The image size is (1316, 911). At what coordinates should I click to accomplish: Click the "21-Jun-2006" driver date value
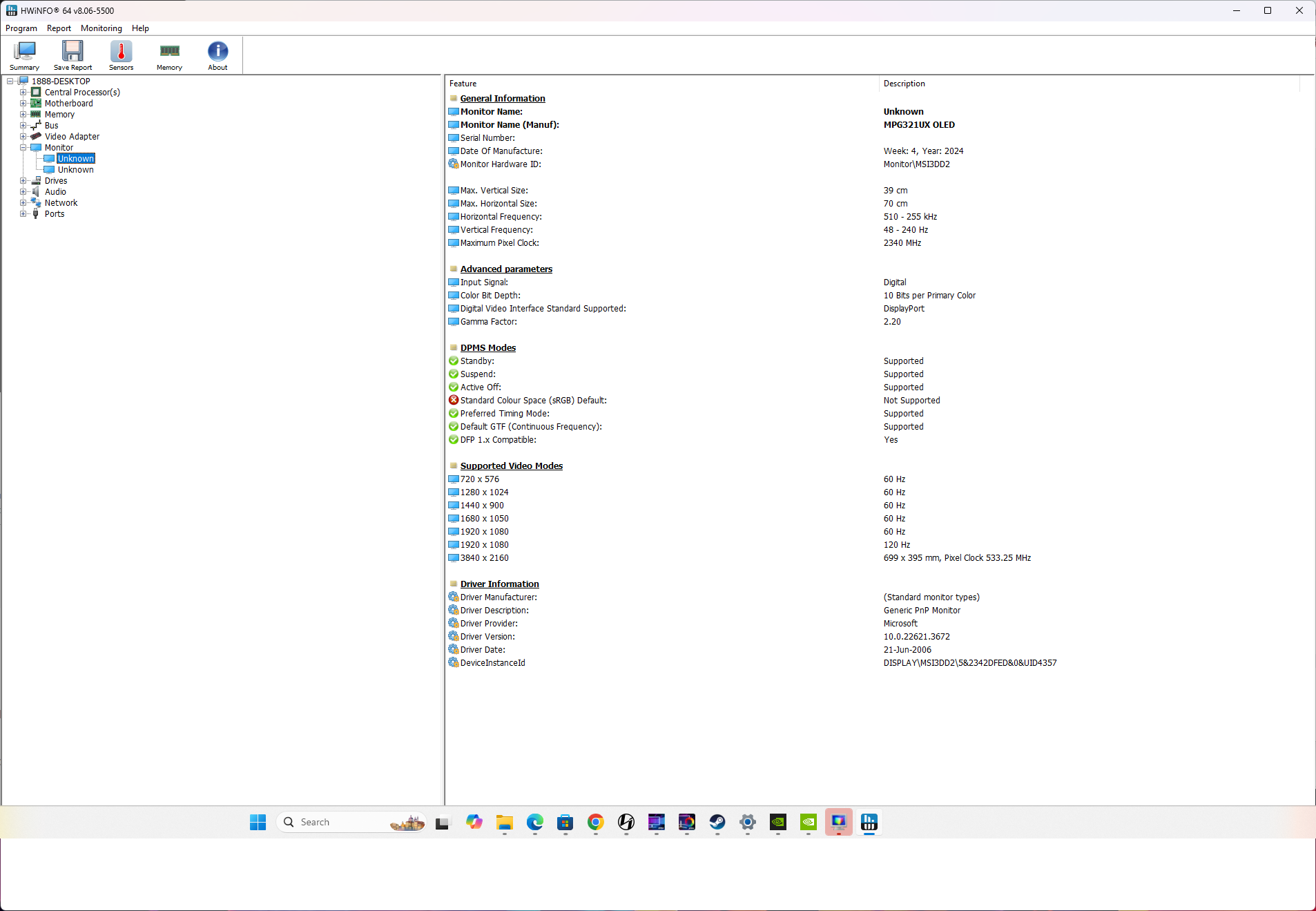907,650
